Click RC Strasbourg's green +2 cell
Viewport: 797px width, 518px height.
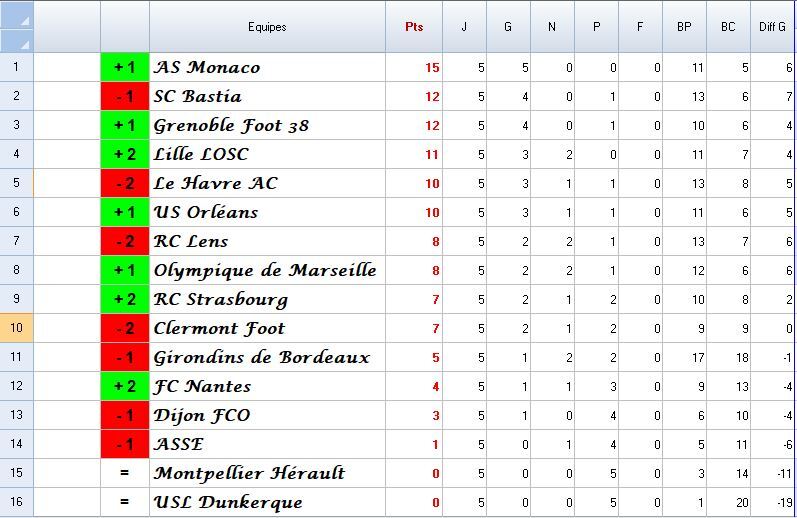pos(125,300)
